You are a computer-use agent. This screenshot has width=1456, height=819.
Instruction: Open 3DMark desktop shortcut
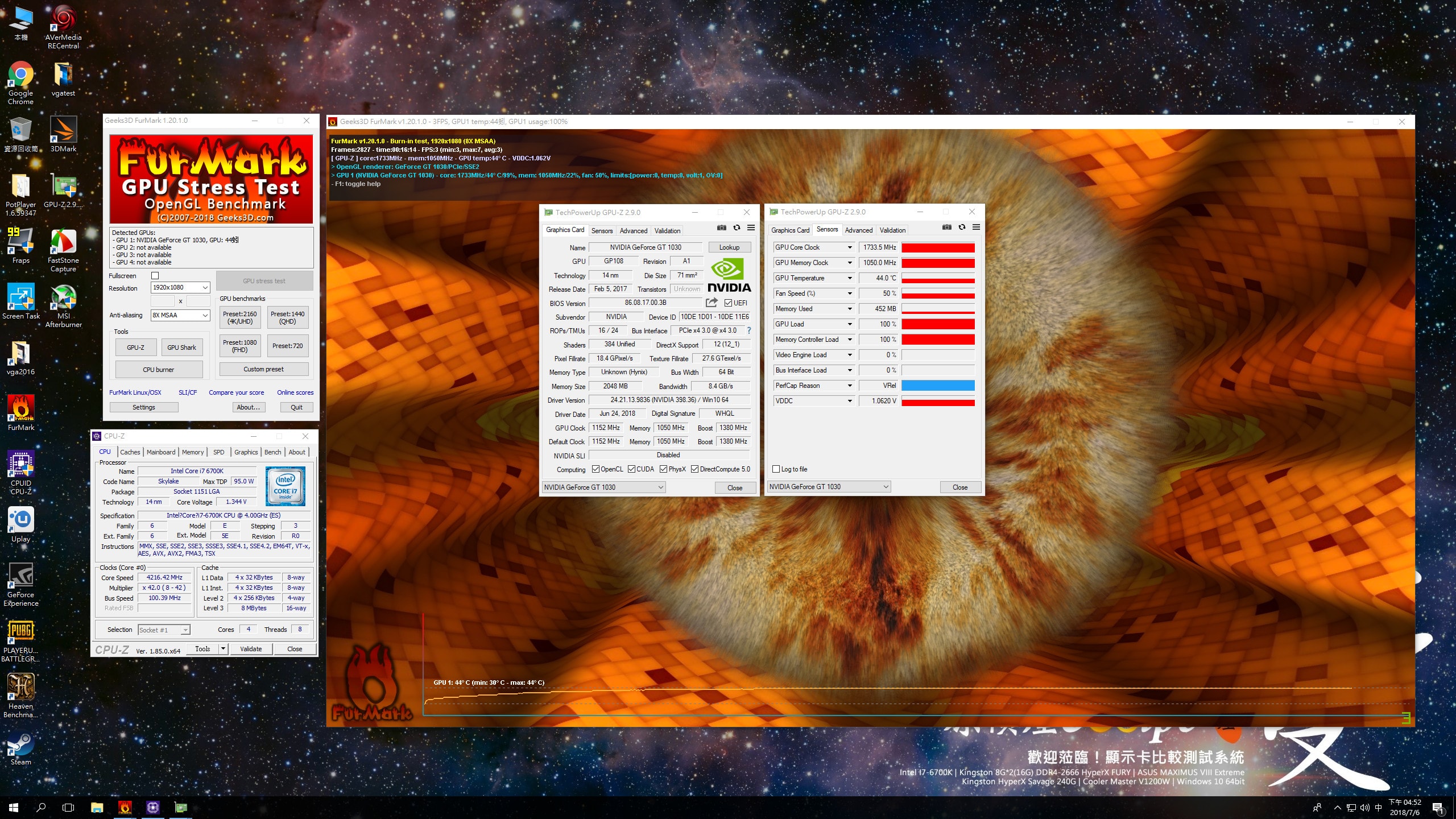(x=63, y=135)
